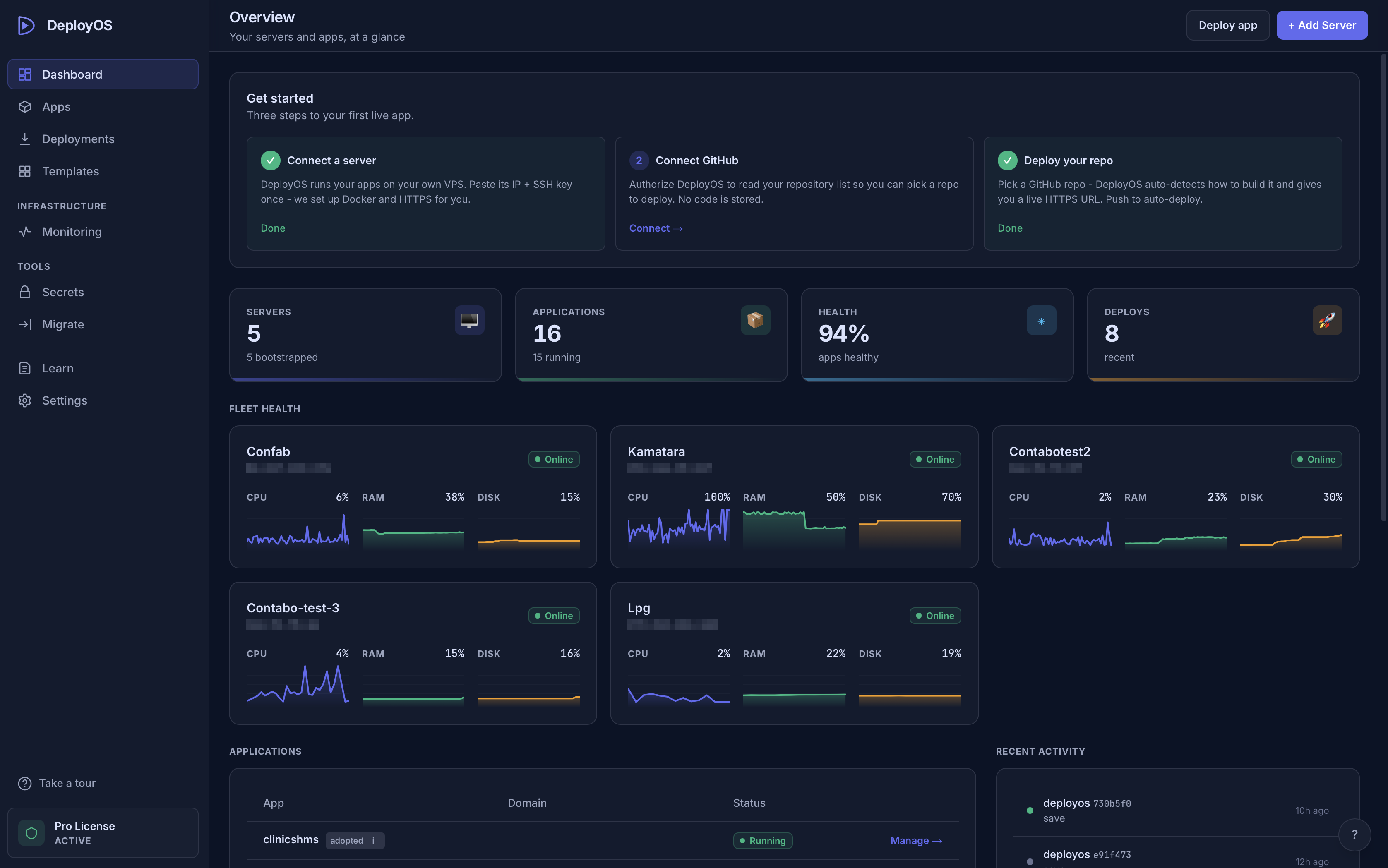Screen dimensions: 1388x868
Task: Click the Servers stat card count 5
Action: 253,333
